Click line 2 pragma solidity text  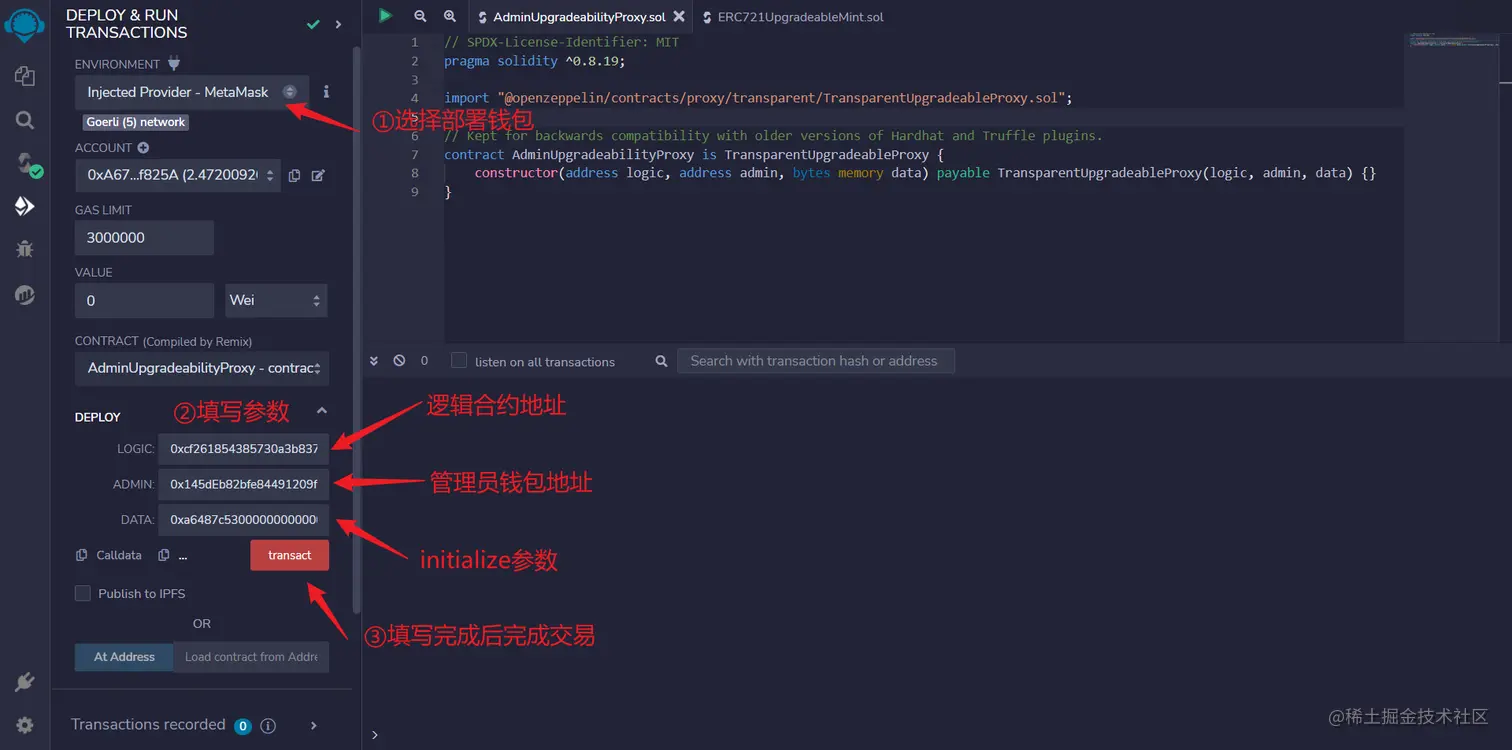[x=534, y=61]
